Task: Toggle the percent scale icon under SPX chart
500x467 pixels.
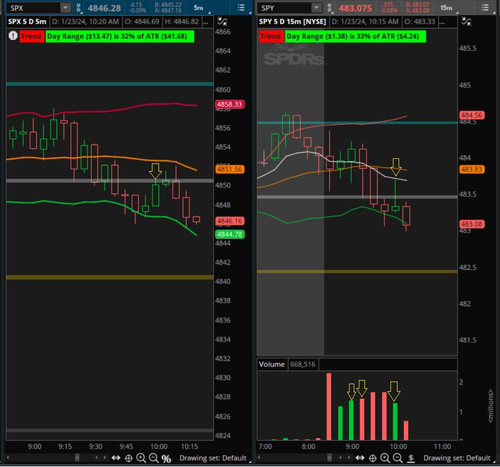Action: click(x=166, y=459)
